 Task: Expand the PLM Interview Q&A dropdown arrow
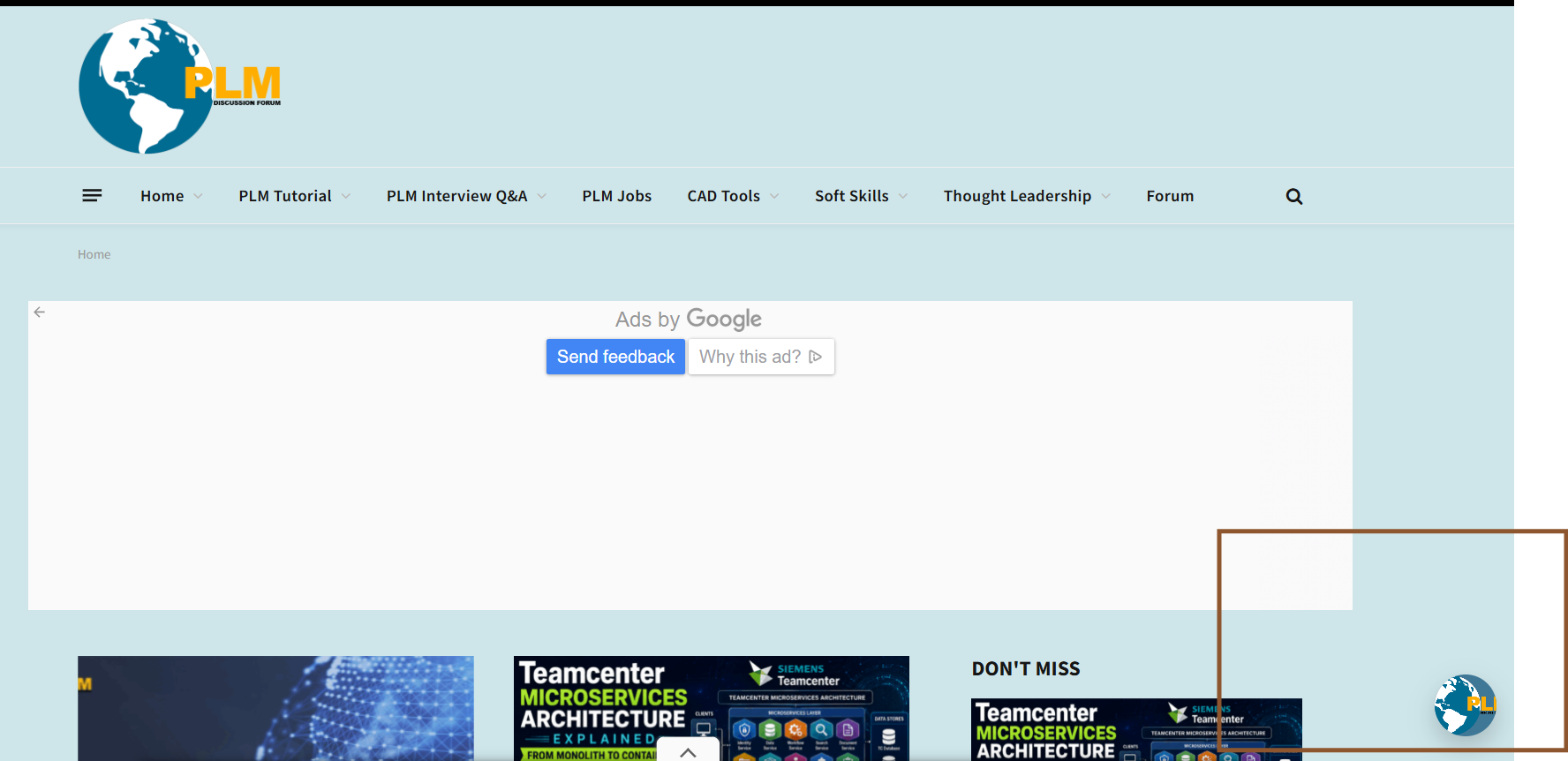click(x=542, y=196)
